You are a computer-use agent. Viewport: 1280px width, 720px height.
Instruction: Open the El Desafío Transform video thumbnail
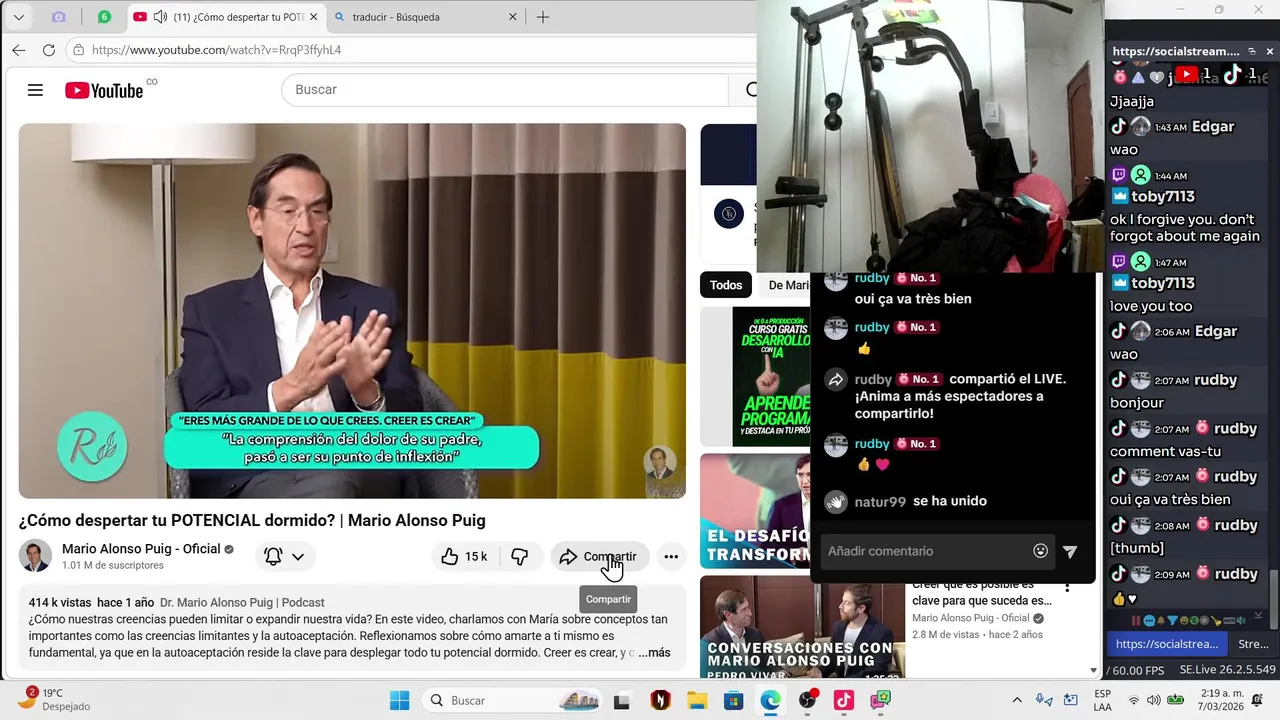(755, 510)
